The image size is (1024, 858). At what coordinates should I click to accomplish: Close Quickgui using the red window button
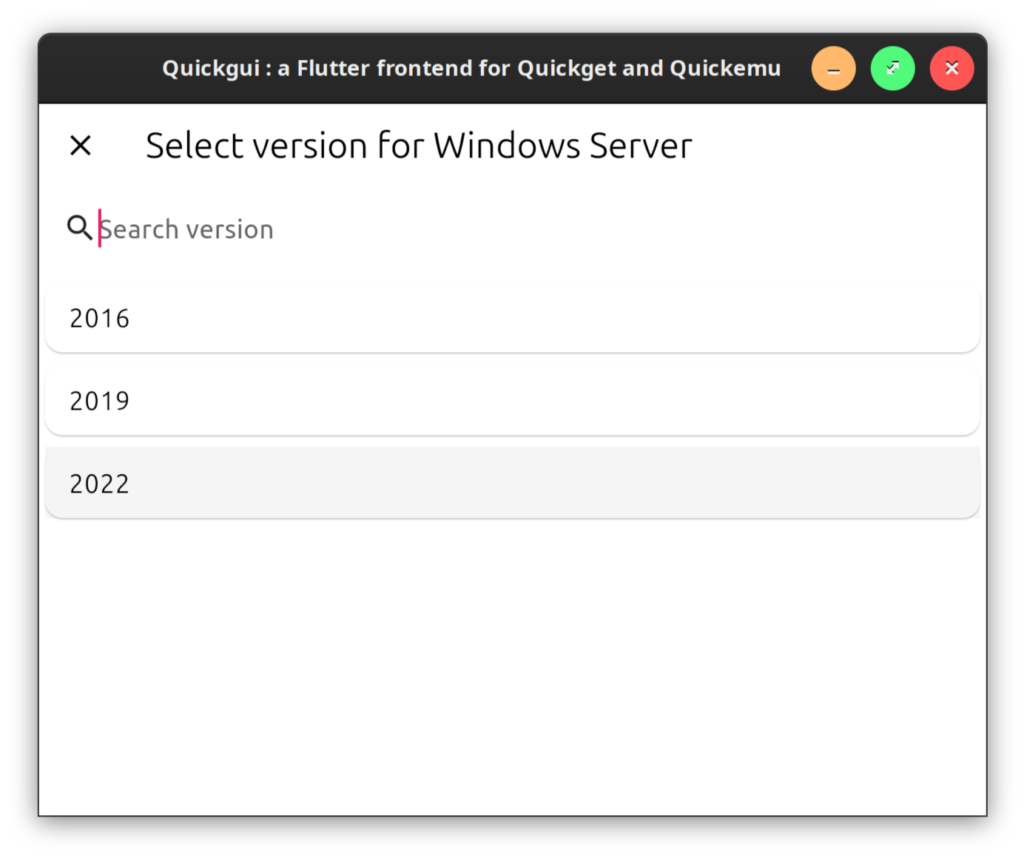(951, 69)
